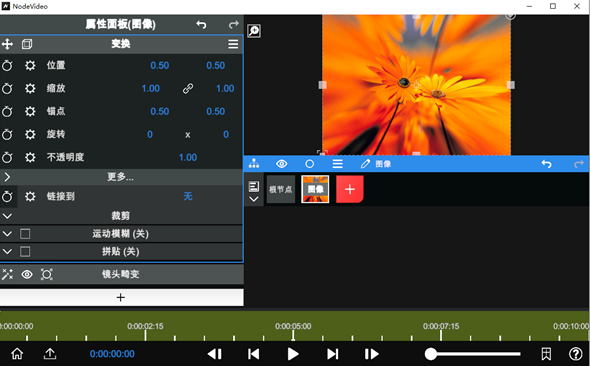
Task: Click the magic wand icon beside 镜头畸变
Action: (7, 274)
